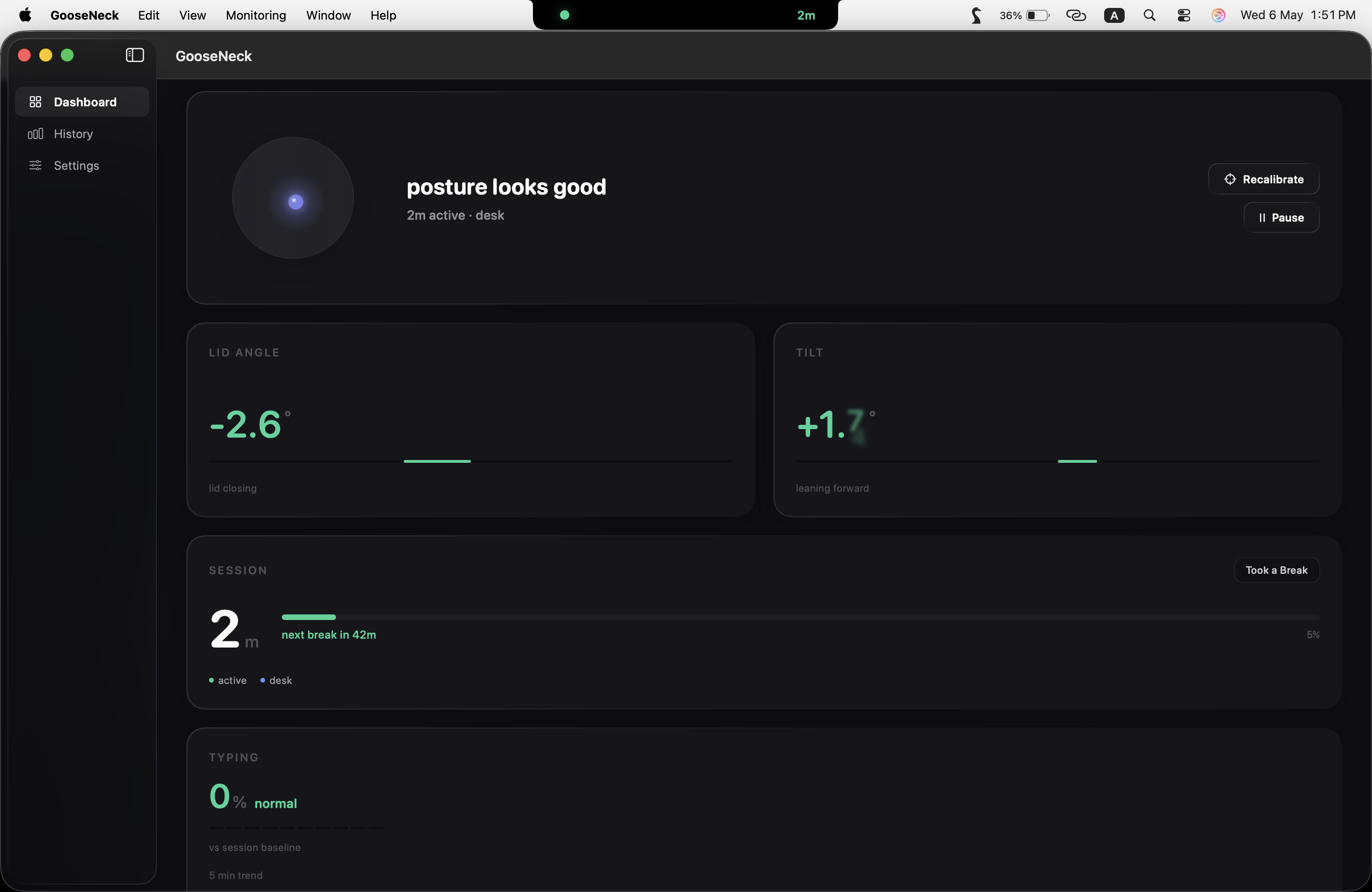Click the 'leaning forward' label
The image size is (1372, 892).
point(833,488)
